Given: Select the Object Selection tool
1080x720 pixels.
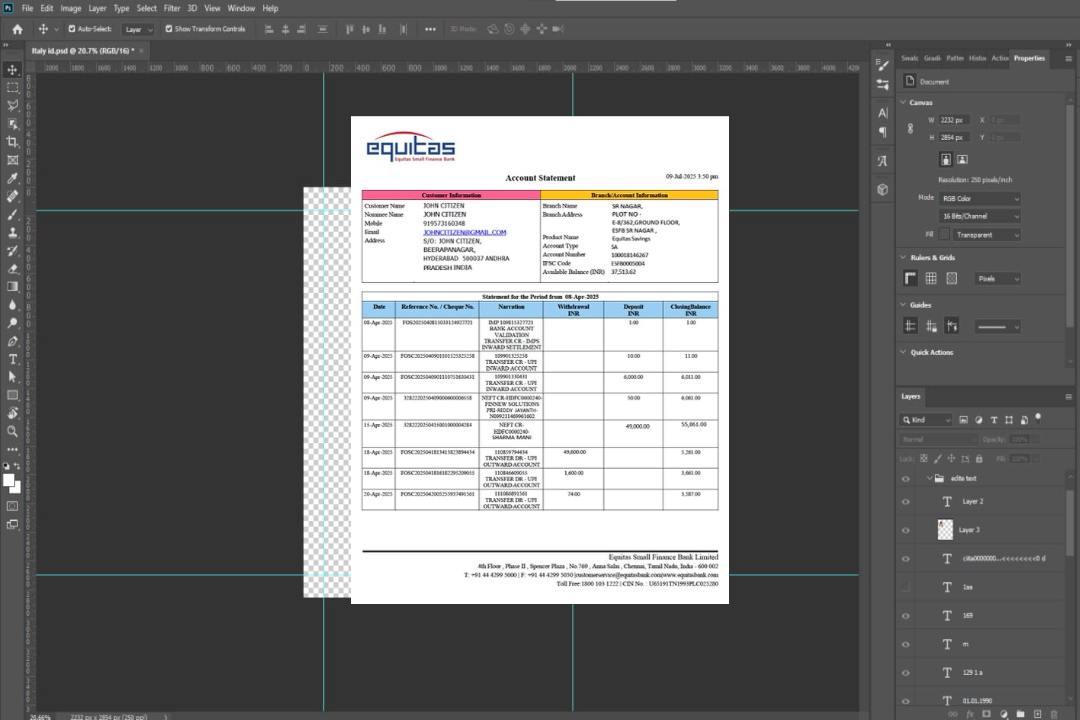Looking at the screenshot, I should (12, 124).
